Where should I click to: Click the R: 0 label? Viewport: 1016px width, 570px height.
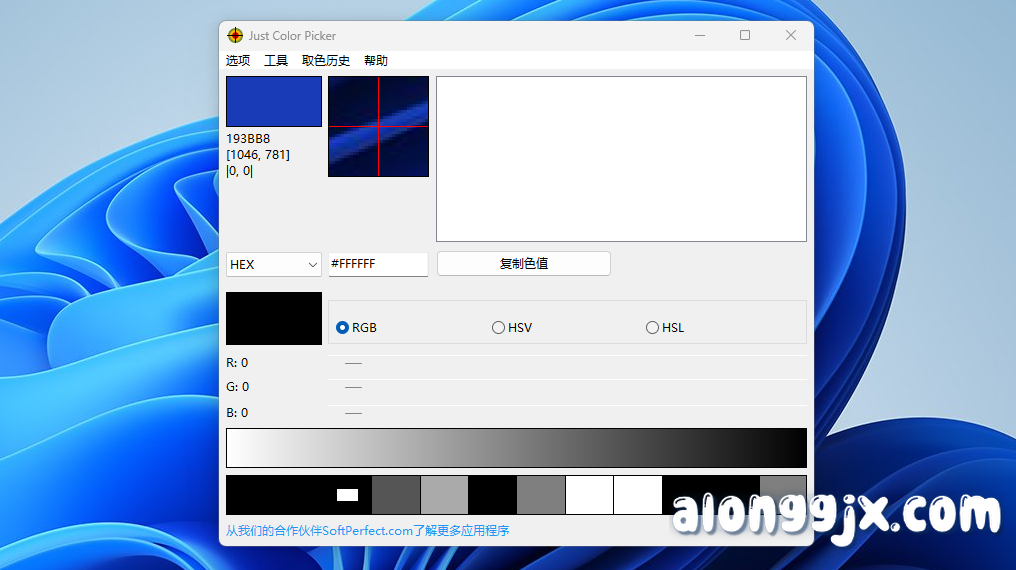(237, 363)
